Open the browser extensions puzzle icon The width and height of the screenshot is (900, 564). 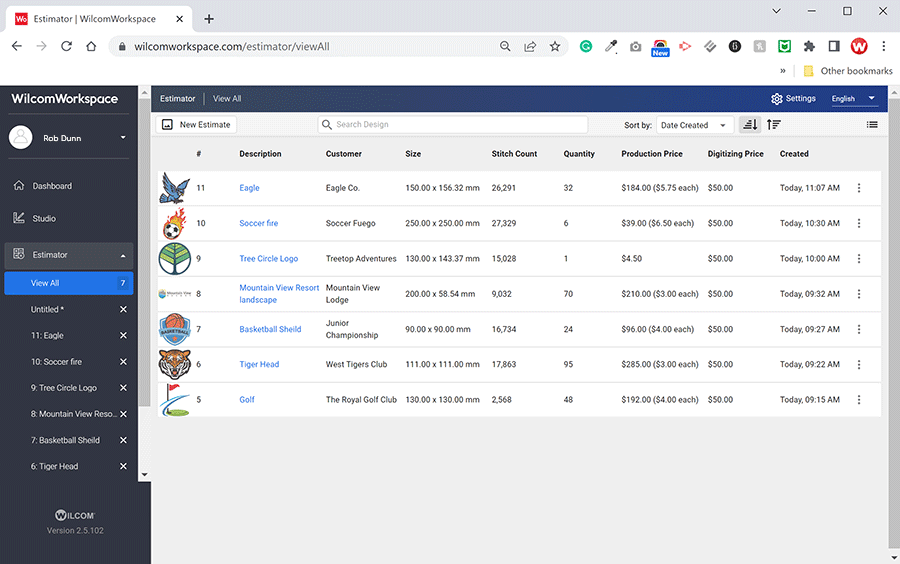[x=809, y=47]
